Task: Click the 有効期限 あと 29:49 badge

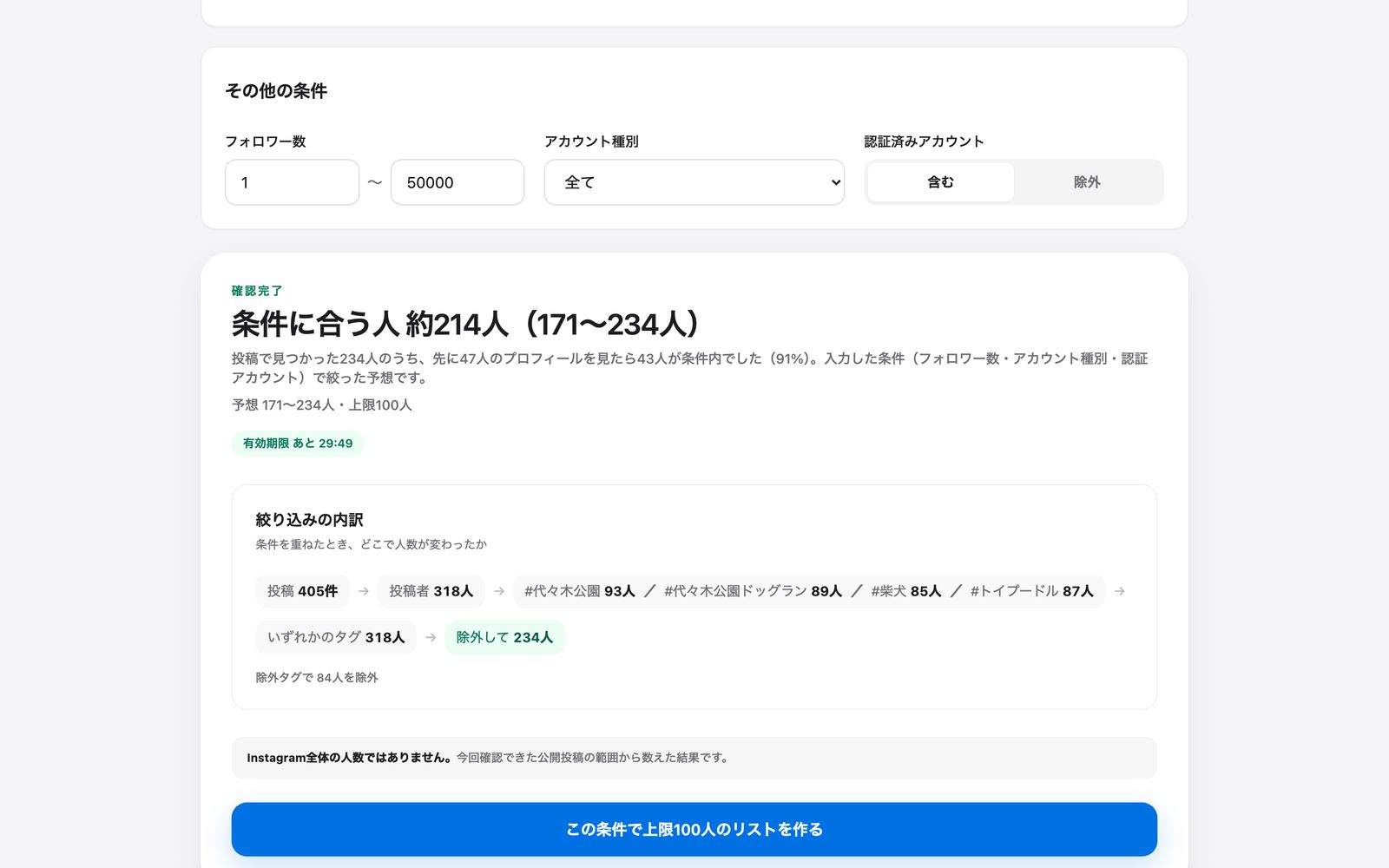Action: [x=298, y=444]
